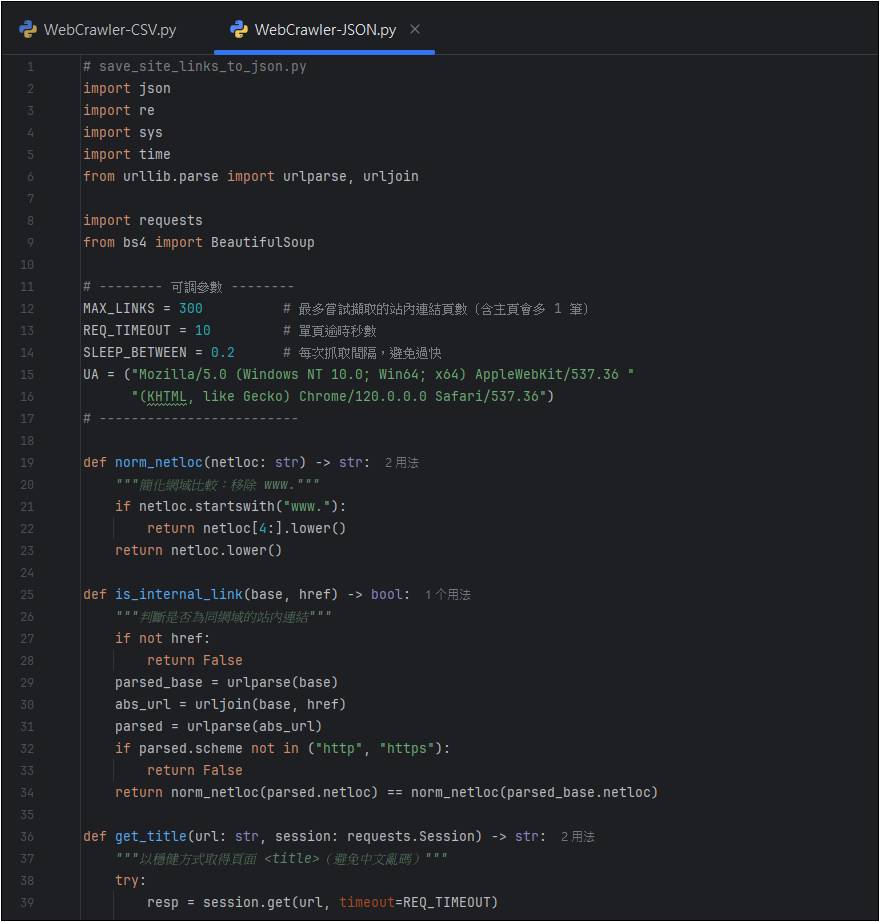Open the usage hint next to is_internal_link
Viewport: 880px width, 922px height.
[447, 595]
